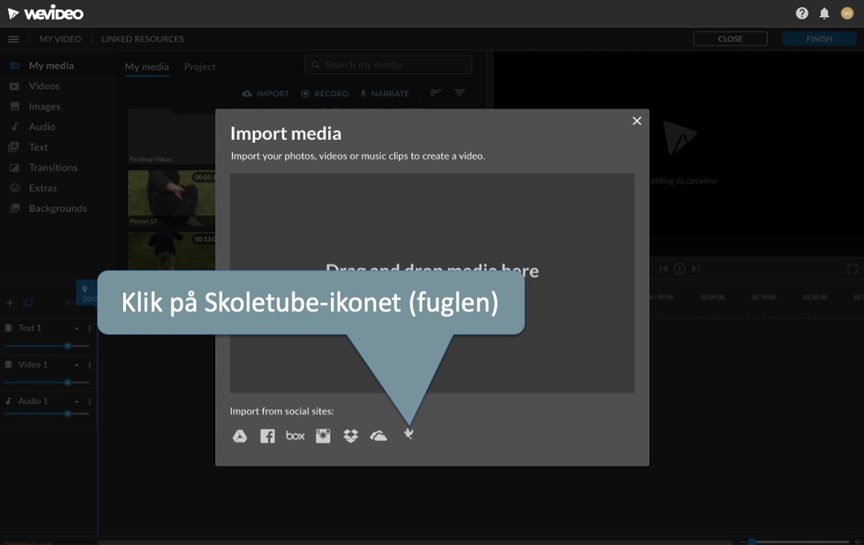The height and width of the screenshot is (545, 864).
Task: Open the filter media icon
Action: point(459,93)
